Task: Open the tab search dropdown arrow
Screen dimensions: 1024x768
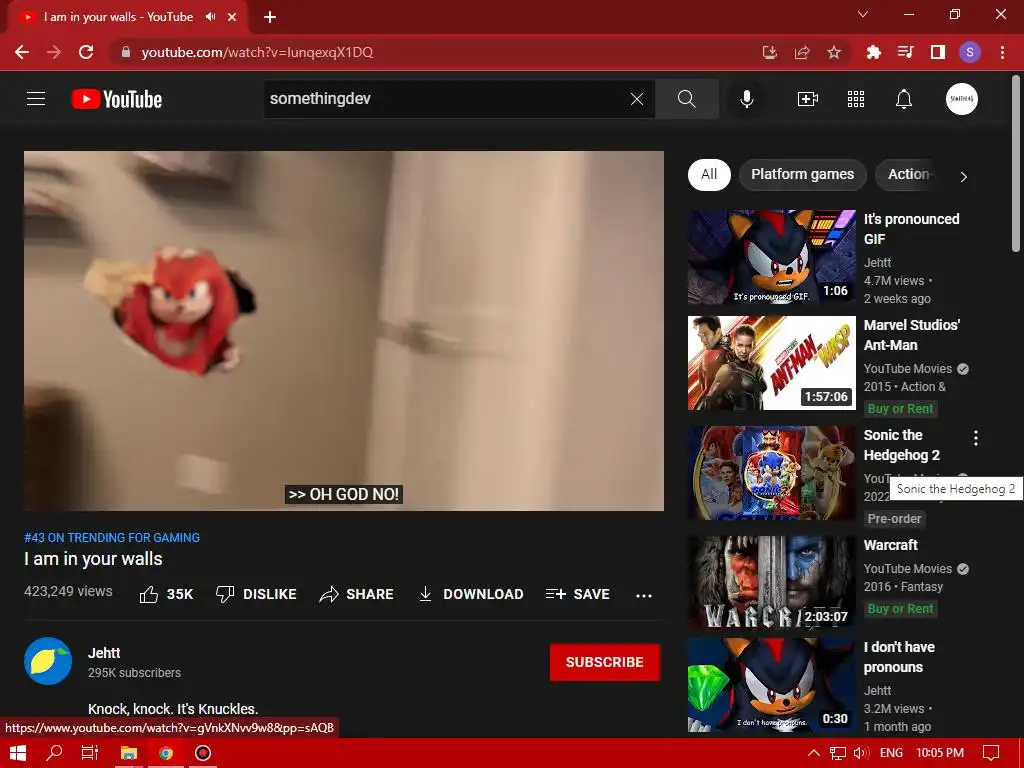Action: coord(863,14)
